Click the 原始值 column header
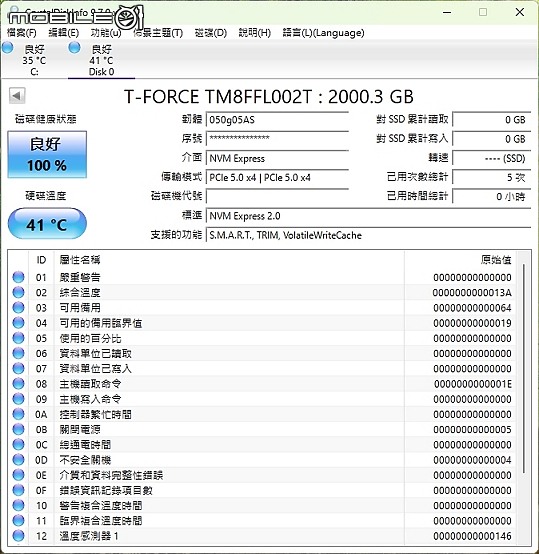Image resolution: width=539 pixels, height=554 pixels. click(460, 260)
